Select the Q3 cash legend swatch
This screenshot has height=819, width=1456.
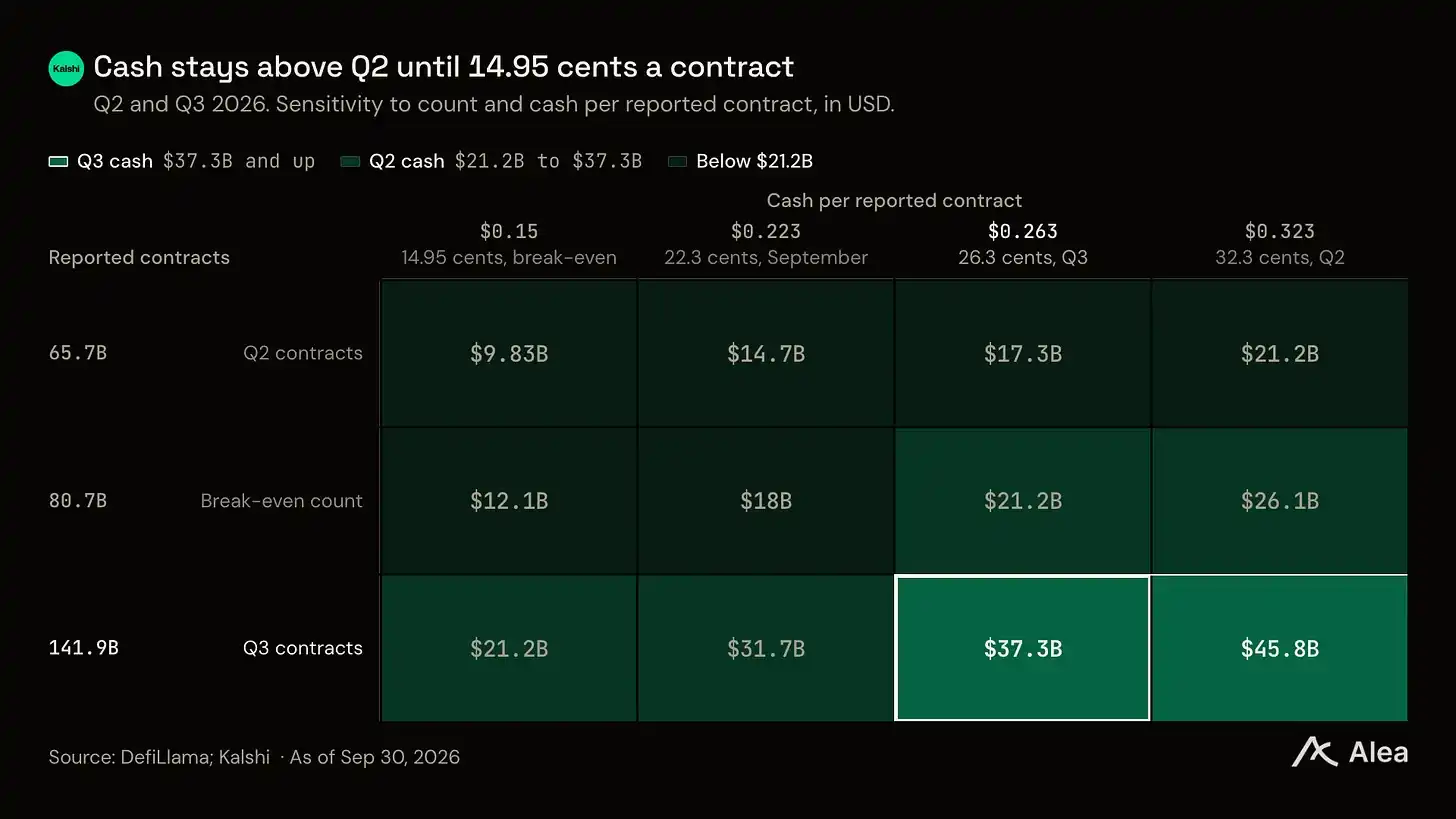58,161
